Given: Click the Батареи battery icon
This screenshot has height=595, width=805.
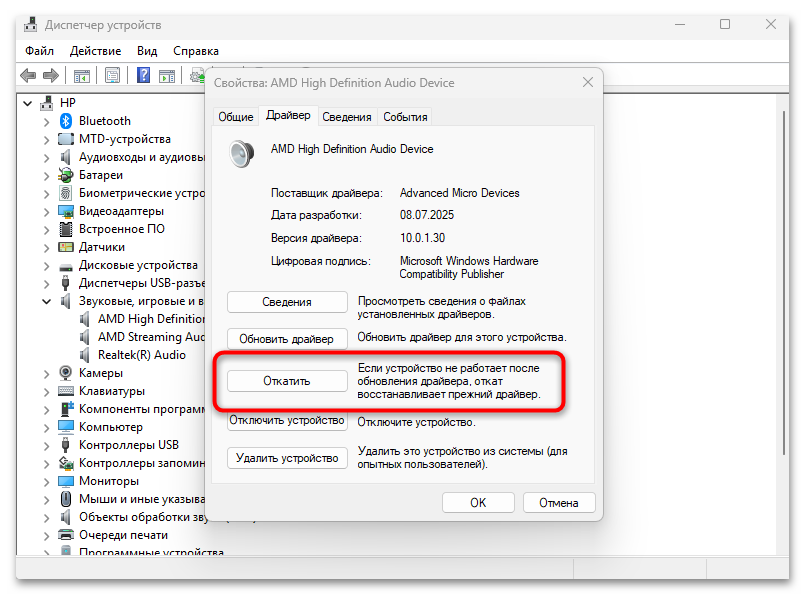Looking at the screenshot, I should [x=66, y=175].
